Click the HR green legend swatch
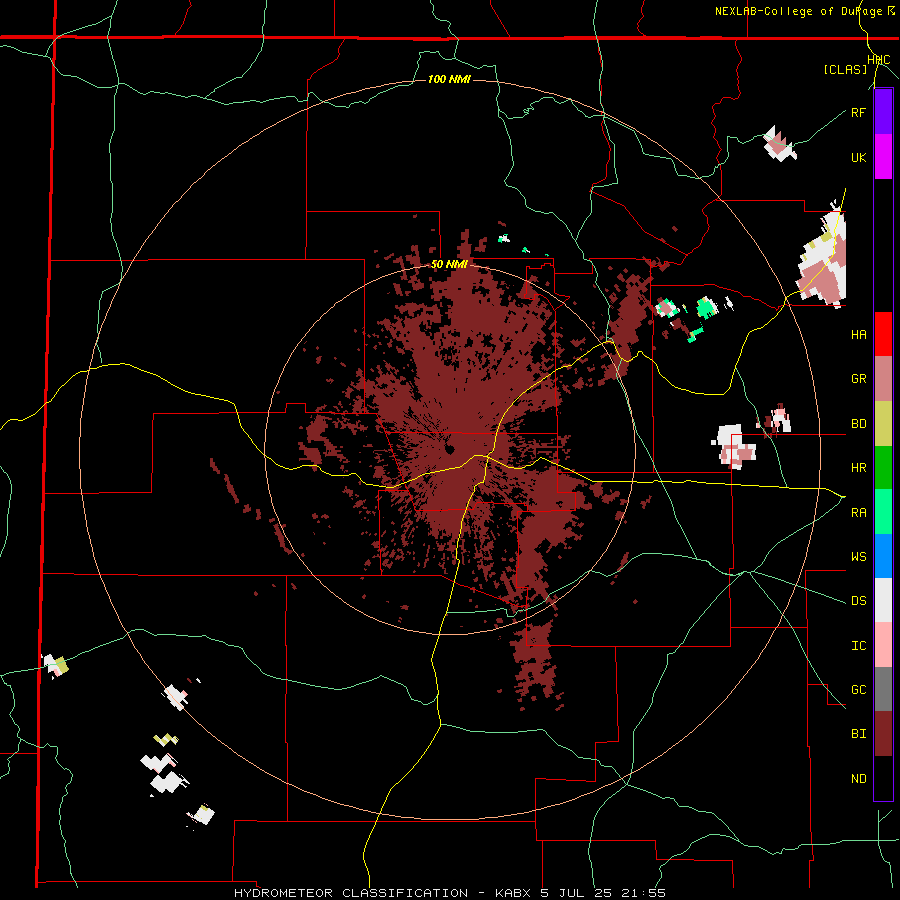This screenshot has width=900, height=900. tap(883, 467)
